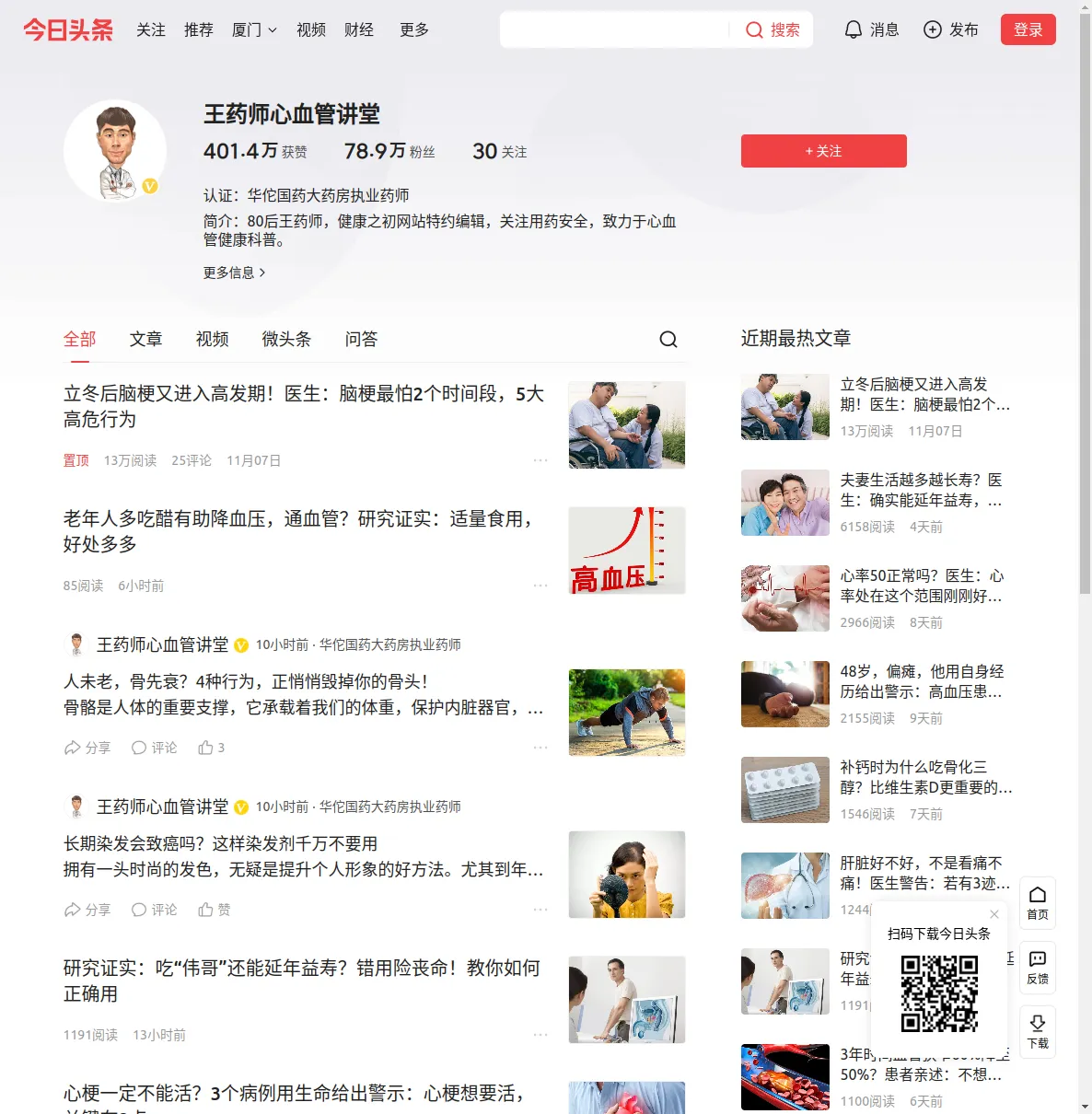Viewport: 1092px width, 1114px height.
Task: Open hot article 夫妻生活越多越长寿
Action: [x=922, y=491]
